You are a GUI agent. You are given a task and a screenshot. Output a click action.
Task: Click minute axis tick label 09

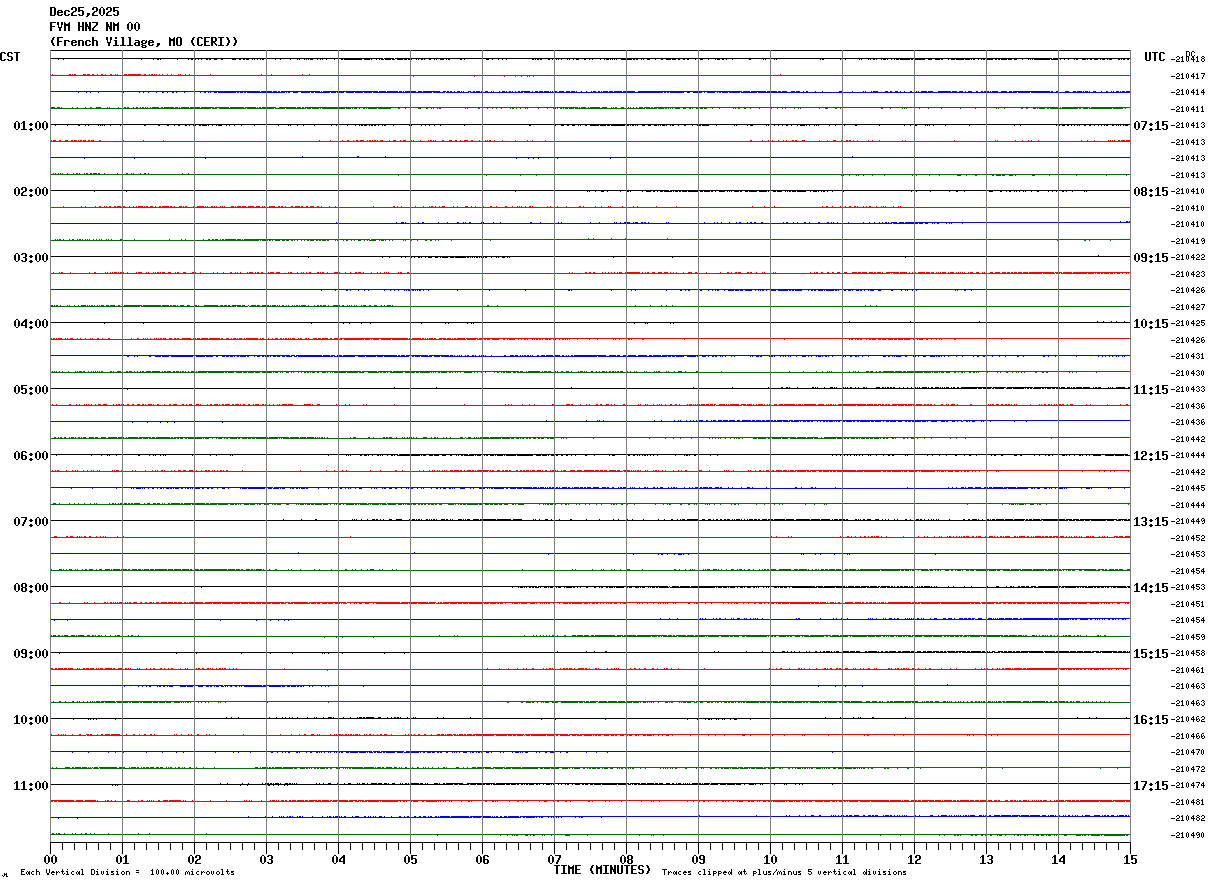point(698,859)
